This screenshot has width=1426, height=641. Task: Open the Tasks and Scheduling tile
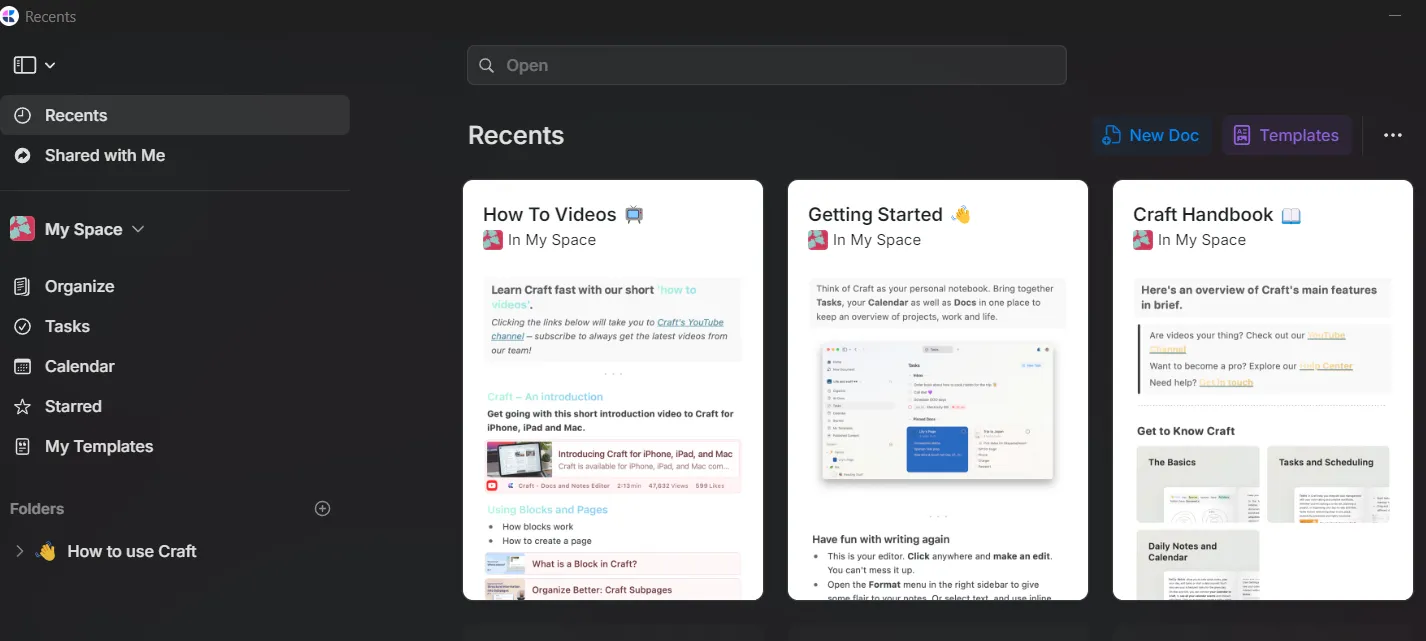tap(1328, 484)
